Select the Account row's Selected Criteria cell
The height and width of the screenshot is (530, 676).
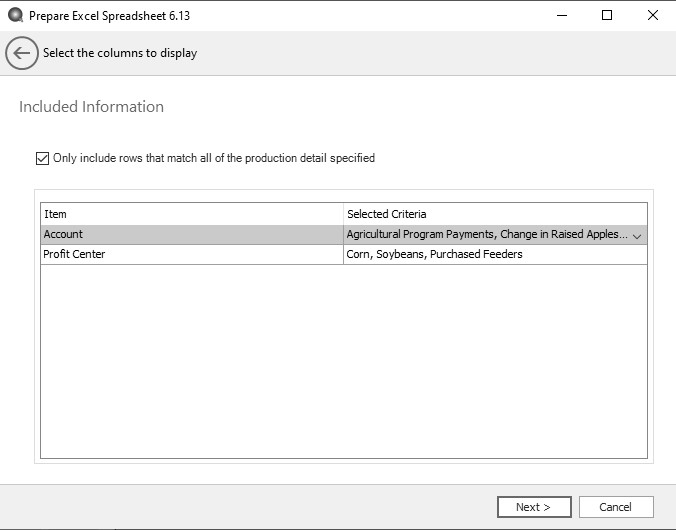[x=487, y=235]
